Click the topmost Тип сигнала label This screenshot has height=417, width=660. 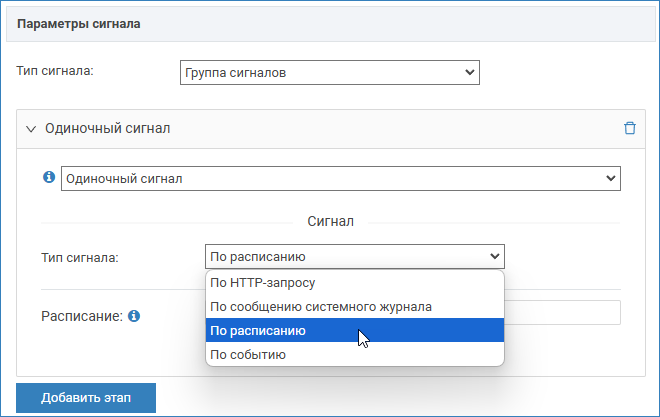(x=55, y=71)
